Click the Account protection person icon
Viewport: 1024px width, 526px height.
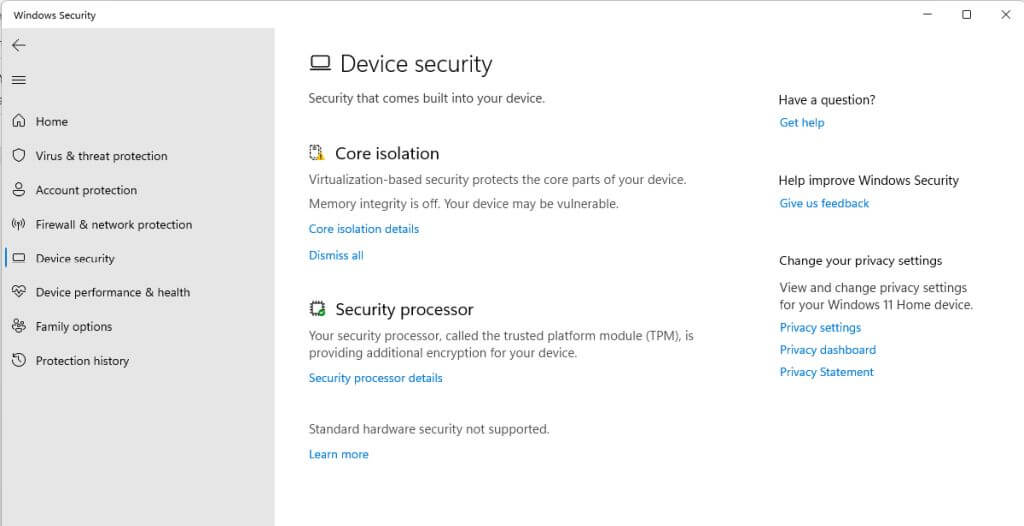coord(19,190)
